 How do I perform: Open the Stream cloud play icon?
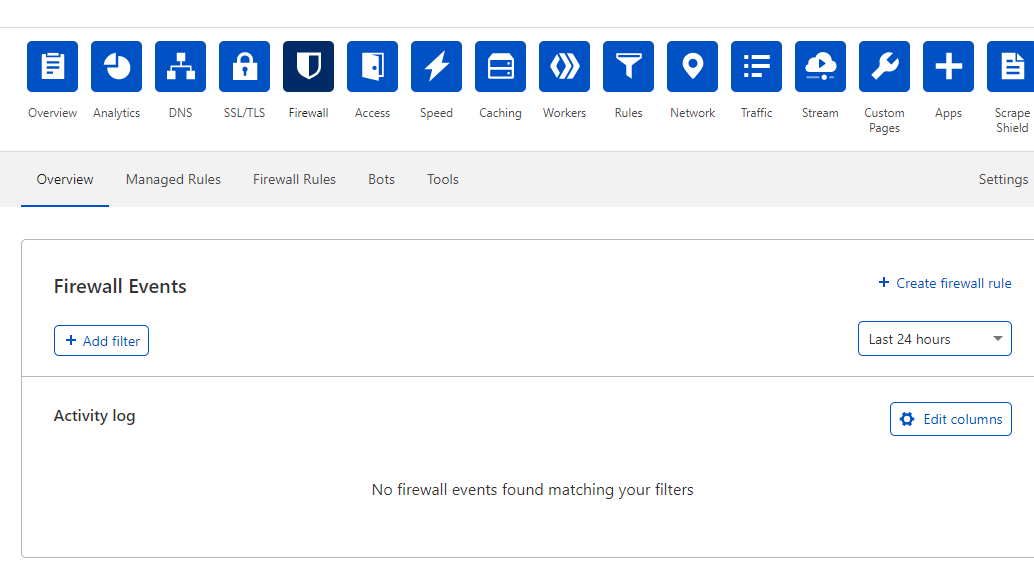tap(820, 67)
